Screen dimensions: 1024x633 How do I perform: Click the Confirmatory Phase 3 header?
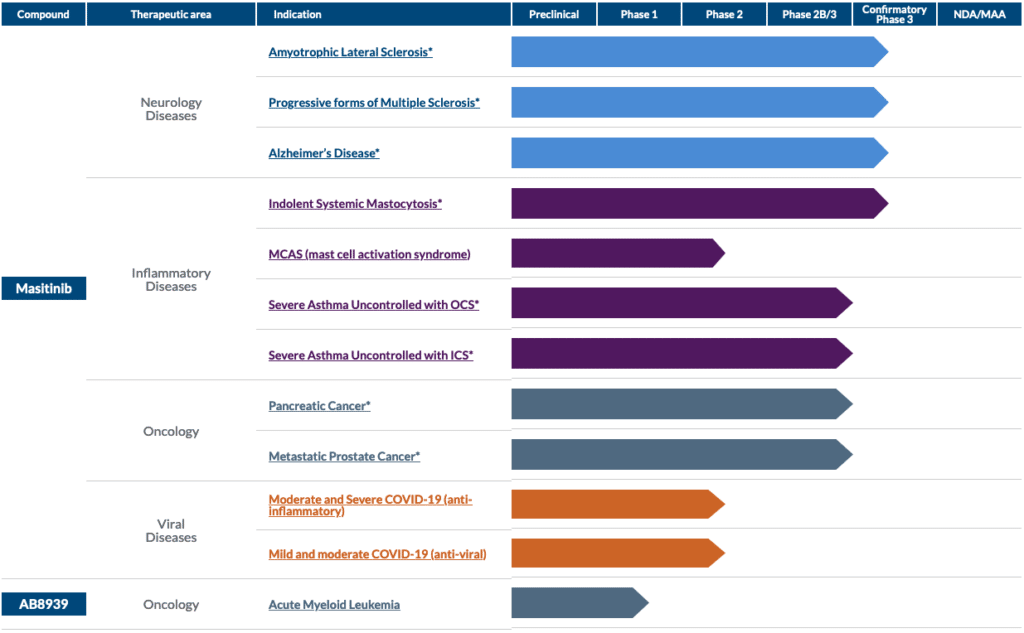tap(893, 14)
